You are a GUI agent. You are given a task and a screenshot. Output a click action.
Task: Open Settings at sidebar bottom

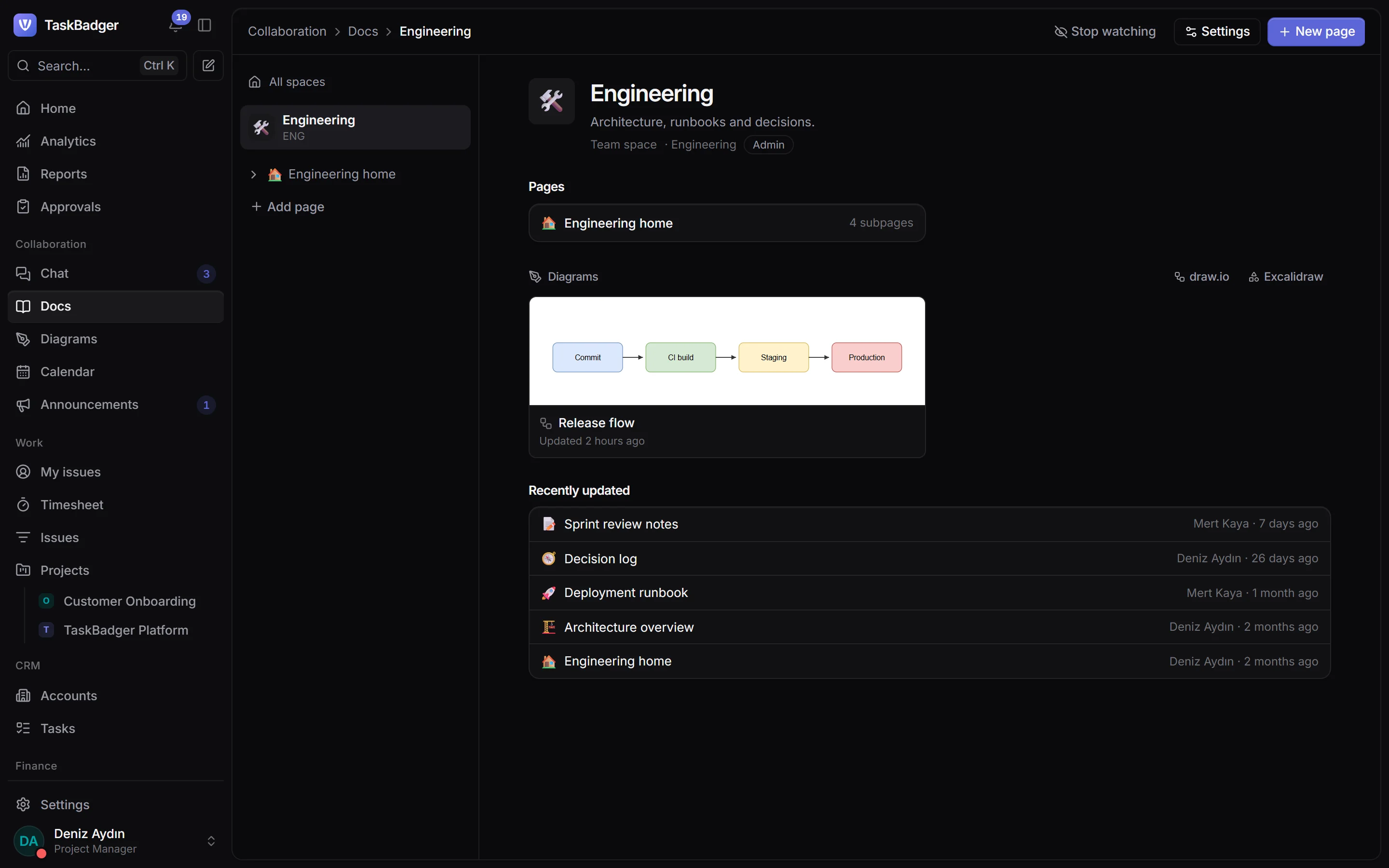(x=115, y=804)
